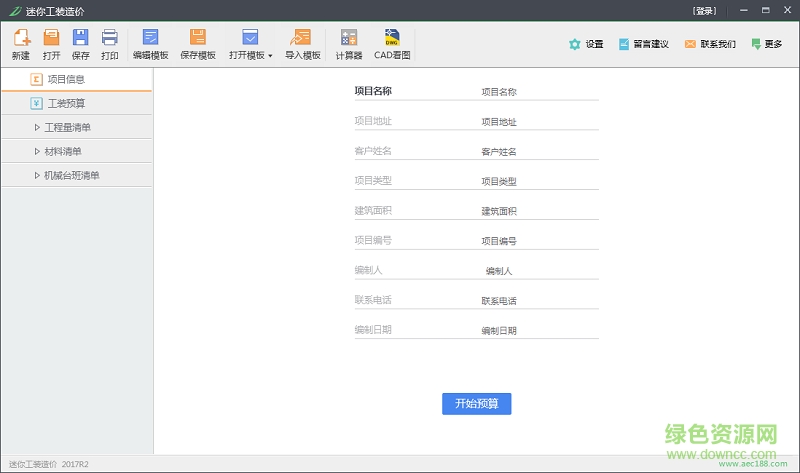Image resolution: width=800 pixels, height=473 pixels.
Task: Open 编辑模板 edit template tool
Action: pyautogui.click(x=151, y=44)
